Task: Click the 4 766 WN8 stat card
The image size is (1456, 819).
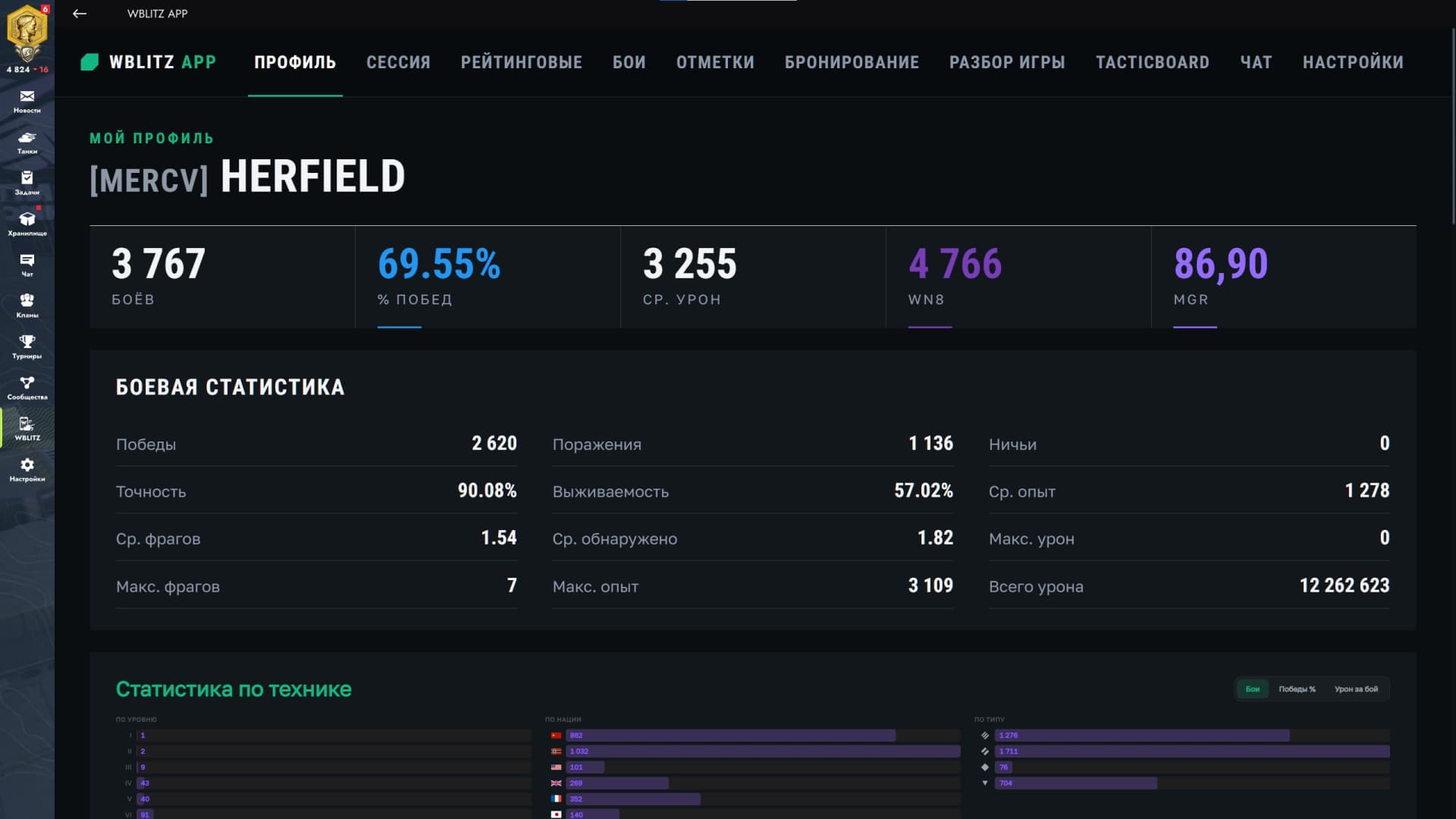Action: tap(1018, 277)
